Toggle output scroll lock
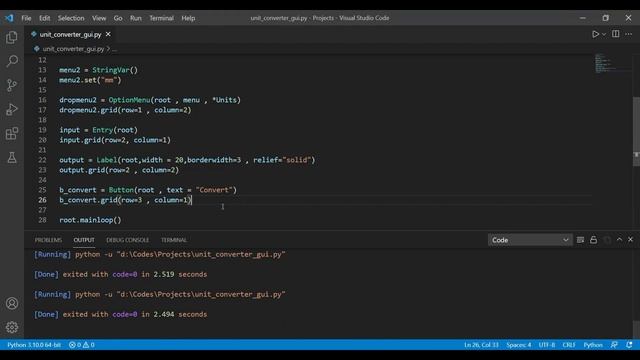This screenshot has width=640, height=360. coord(593,240)
